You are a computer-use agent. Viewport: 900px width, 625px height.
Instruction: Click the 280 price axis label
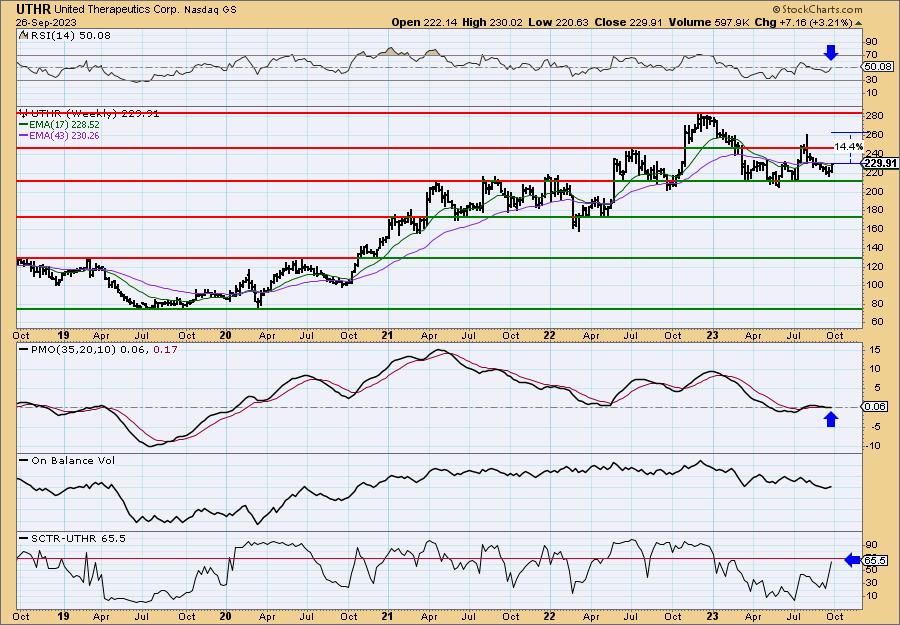pyautogui.click(x=873, y=117)
